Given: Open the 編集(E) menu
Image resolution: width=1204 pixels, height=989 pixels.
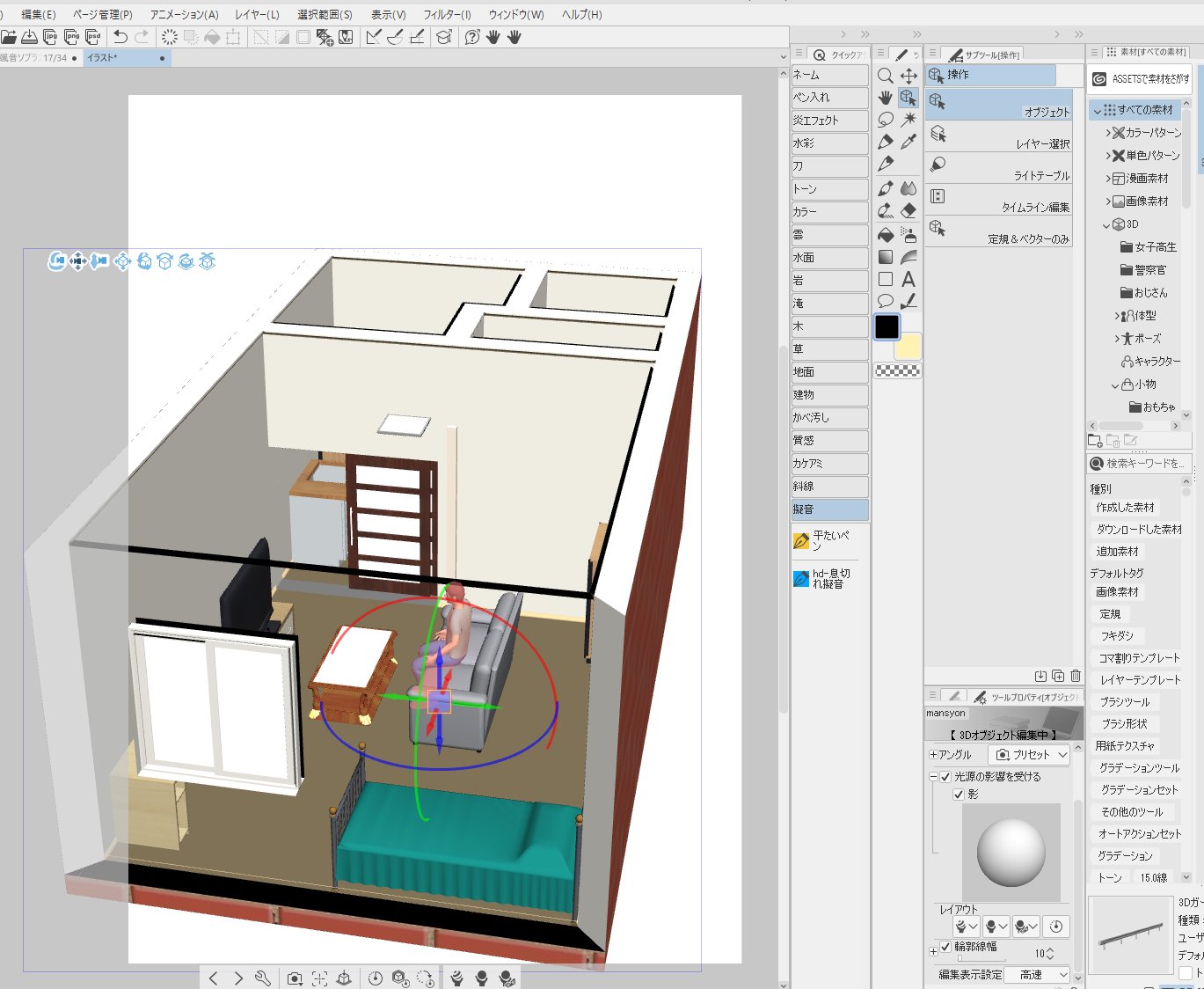Looking at the screenshot, I should coord(39,15).
